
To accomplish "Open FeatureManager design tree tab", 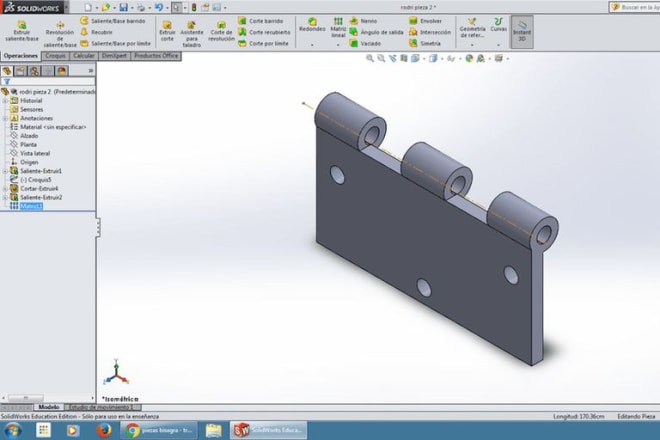I will pyautogui.click(x=7, y=71).
